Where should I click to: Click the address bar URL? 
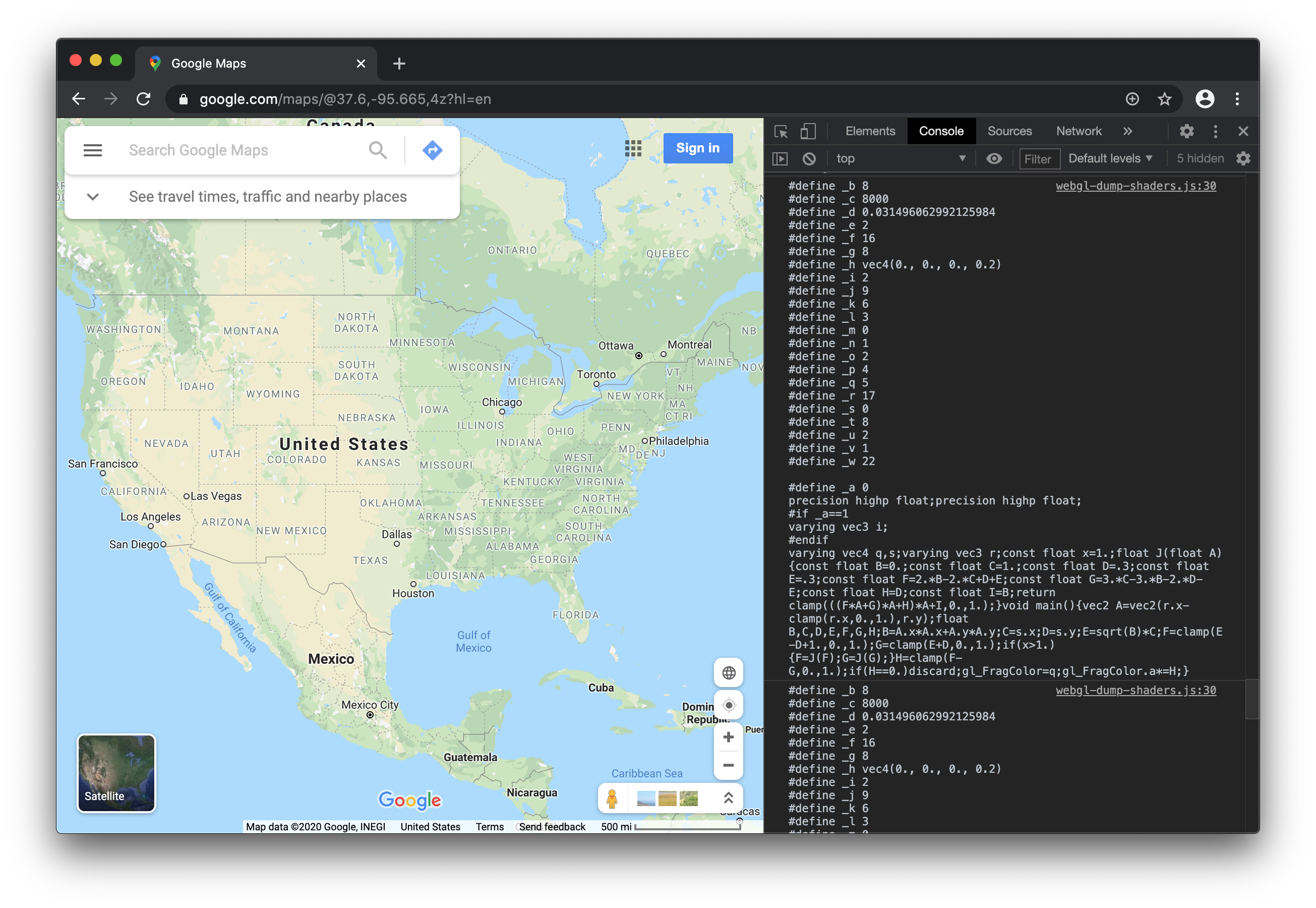point(345,99)
